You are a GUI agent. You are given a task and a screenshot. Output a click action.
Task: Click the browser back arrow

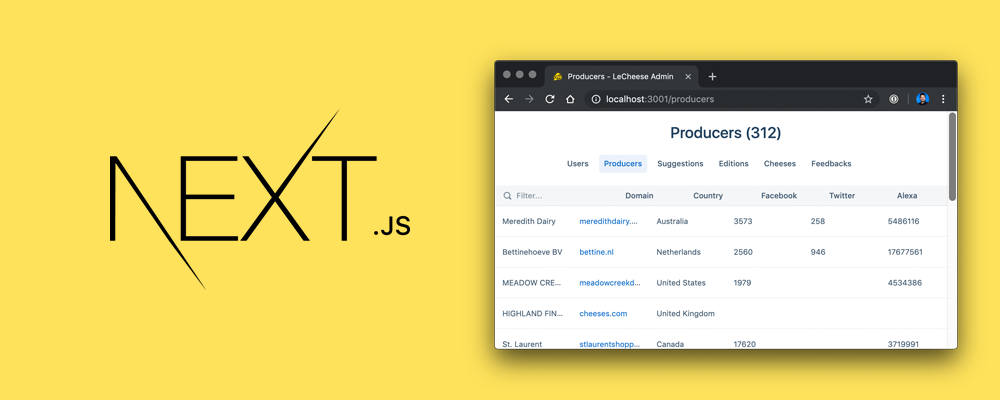pyautogui.click(x=509, y=99)
